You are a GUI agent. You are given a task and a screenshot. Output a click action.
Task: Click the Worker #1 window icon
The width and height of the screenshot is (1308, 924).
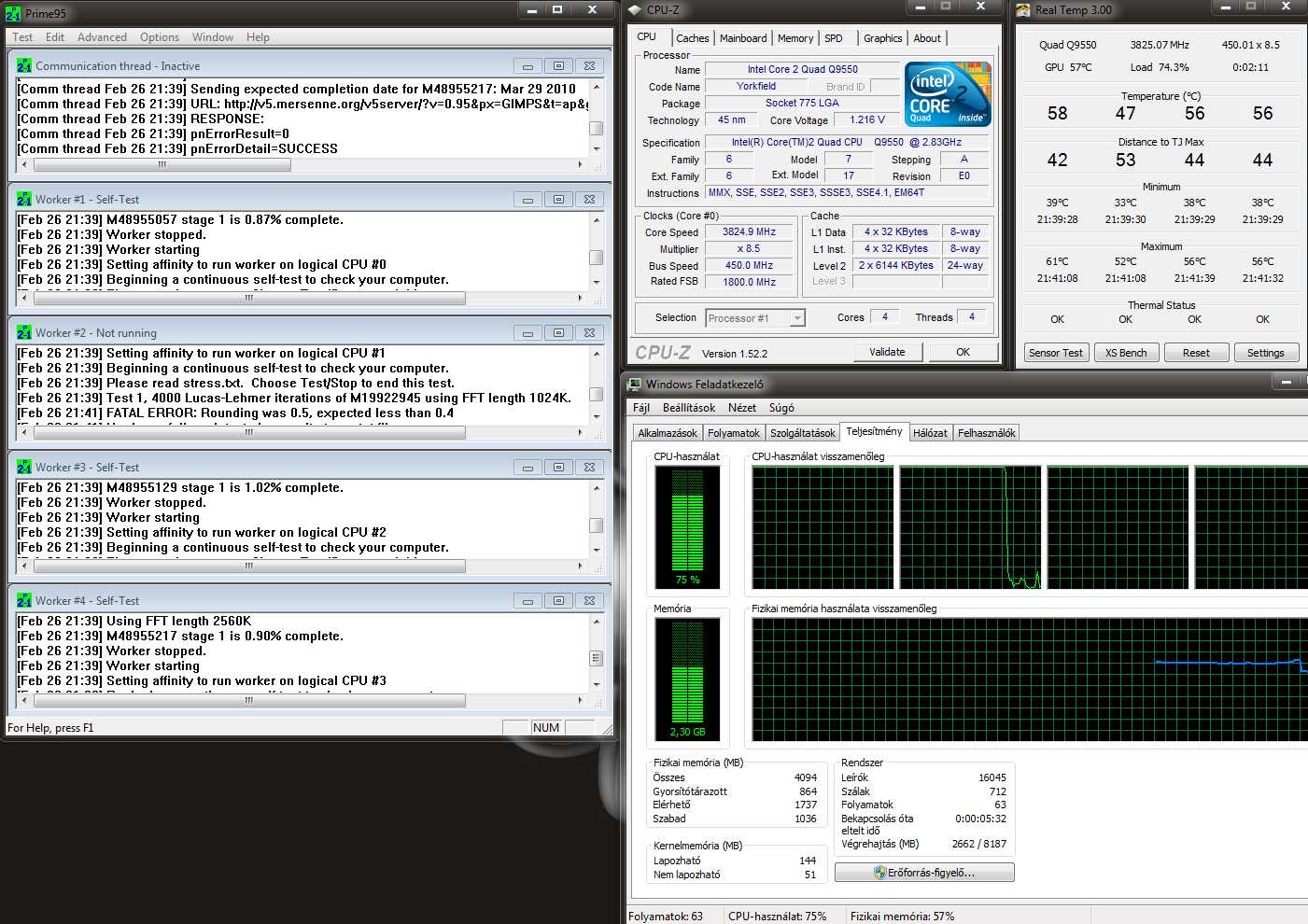pyautogui.click(x=24, y=199)
